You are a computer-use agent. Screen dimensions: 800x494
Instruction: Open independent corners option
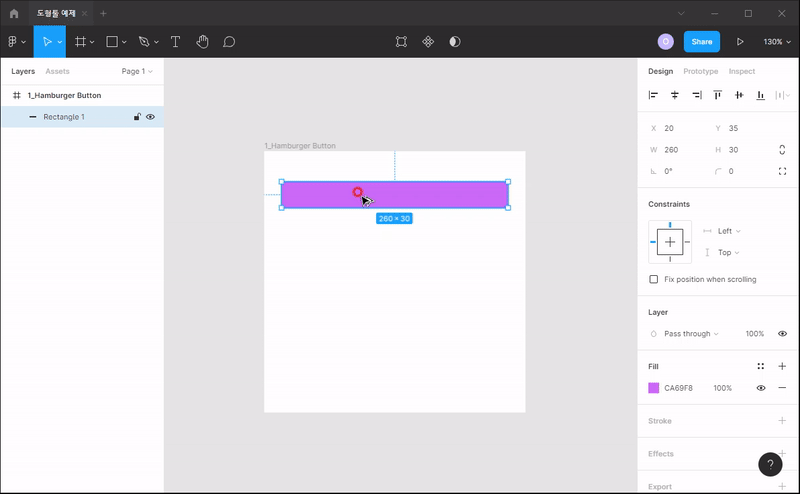pyautogui.click(x=782, y=171)
